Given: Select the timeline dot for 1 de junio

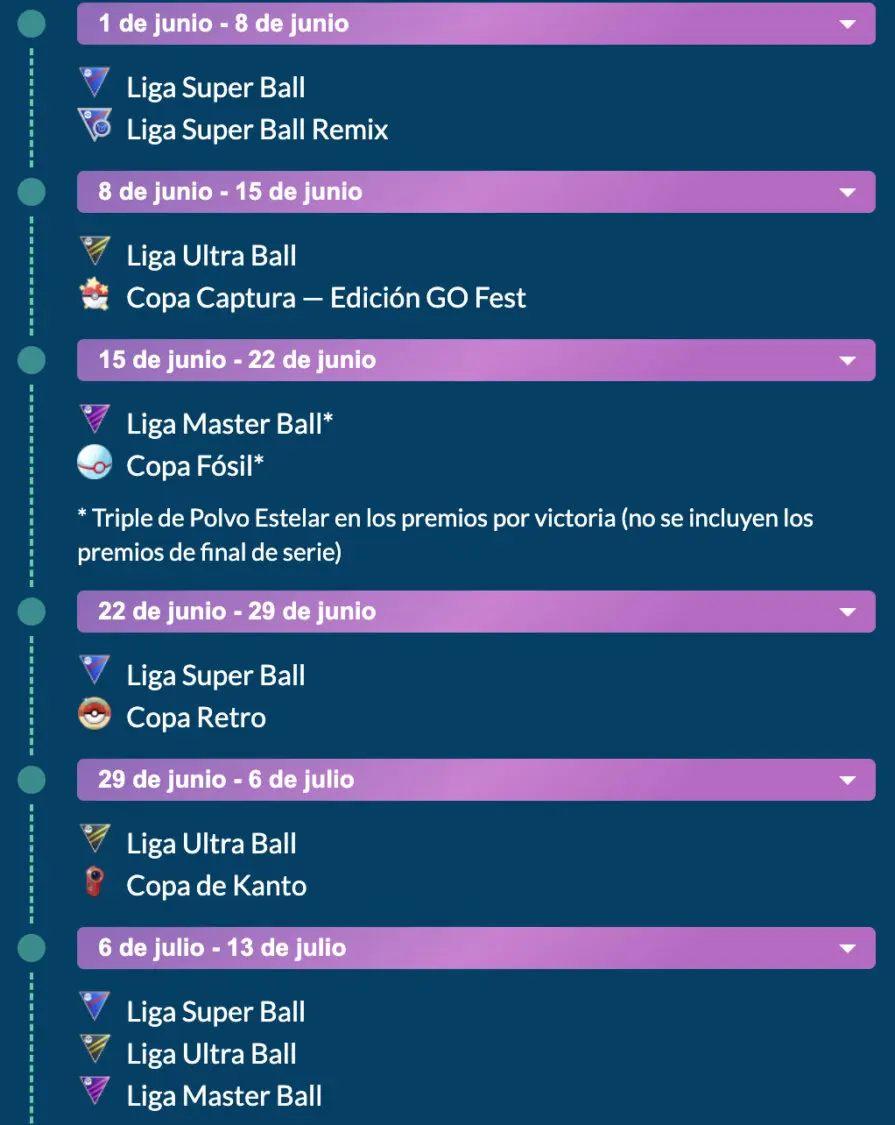Looking at the screenshot, I should point(32,24).
